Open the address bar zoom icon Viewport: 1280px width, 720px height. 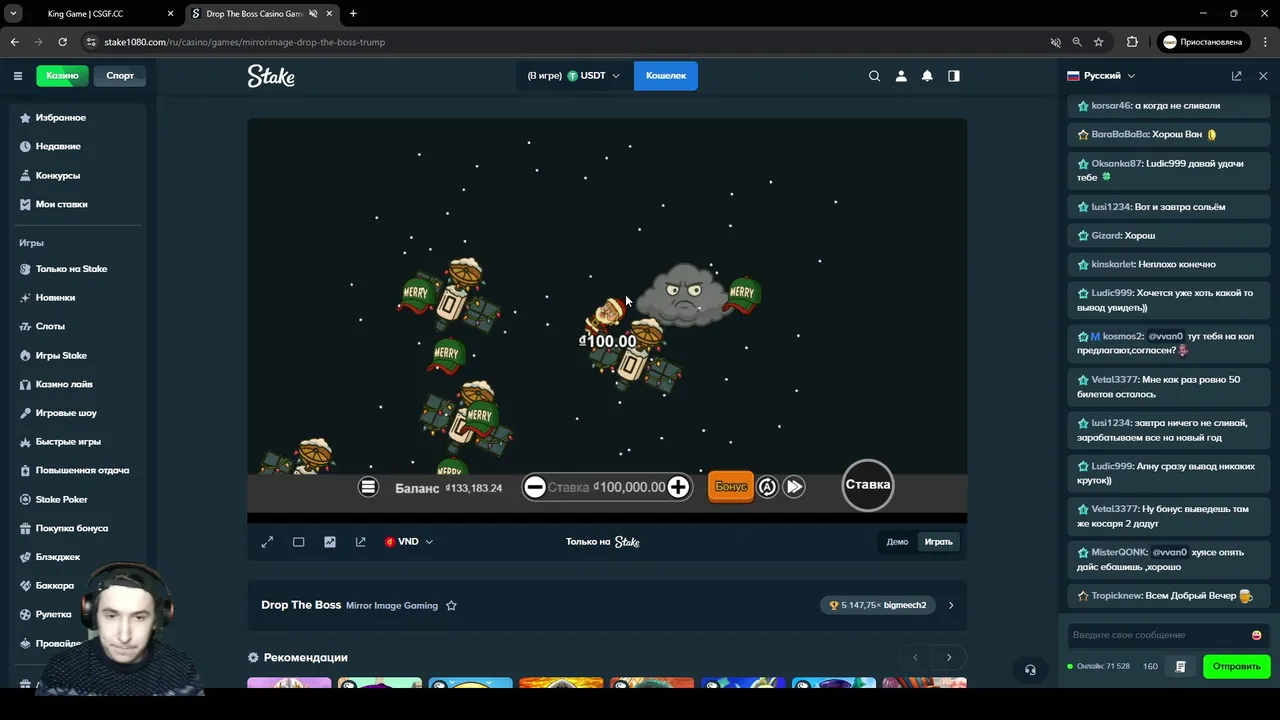[x=1077, y=42]
